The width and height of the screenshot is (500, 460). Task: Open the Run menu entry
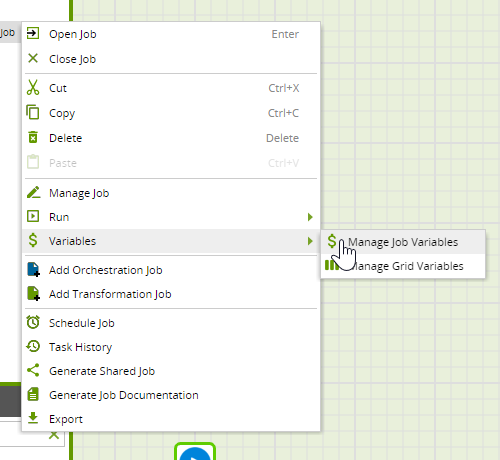pyautogui.click(x=171, y=217)
